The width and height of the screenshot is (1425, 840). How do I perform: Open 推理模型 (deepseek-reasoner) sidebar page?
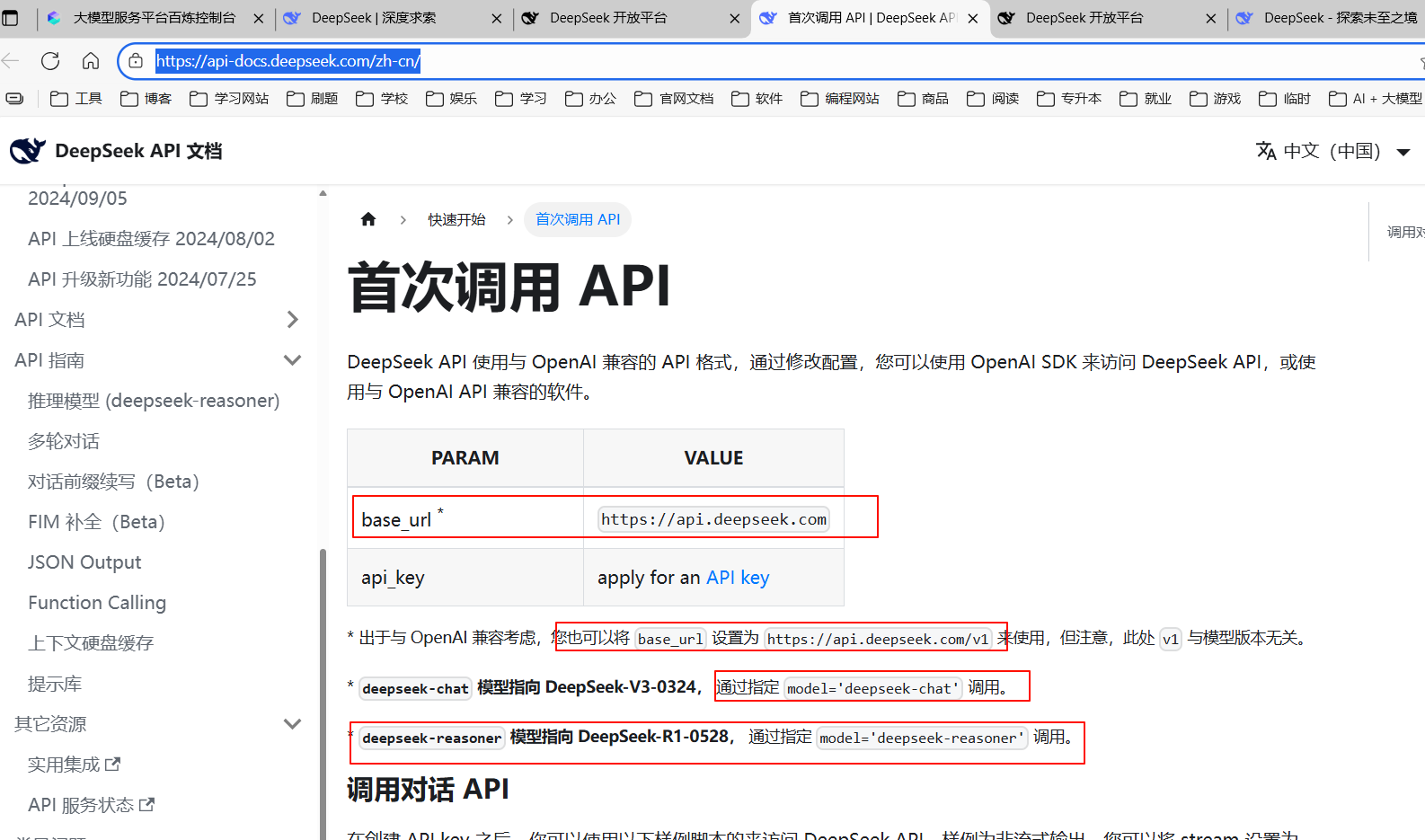click(x=154, y=401)
